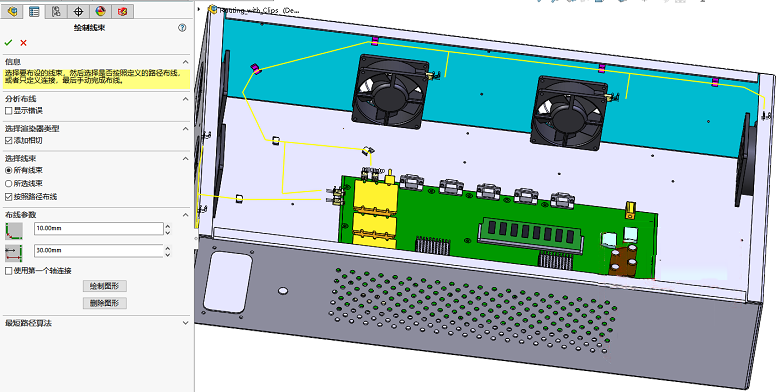This screenshot has width=780, height=392.
Task: Open the blue help question mark icon
Action: point(182,28)
